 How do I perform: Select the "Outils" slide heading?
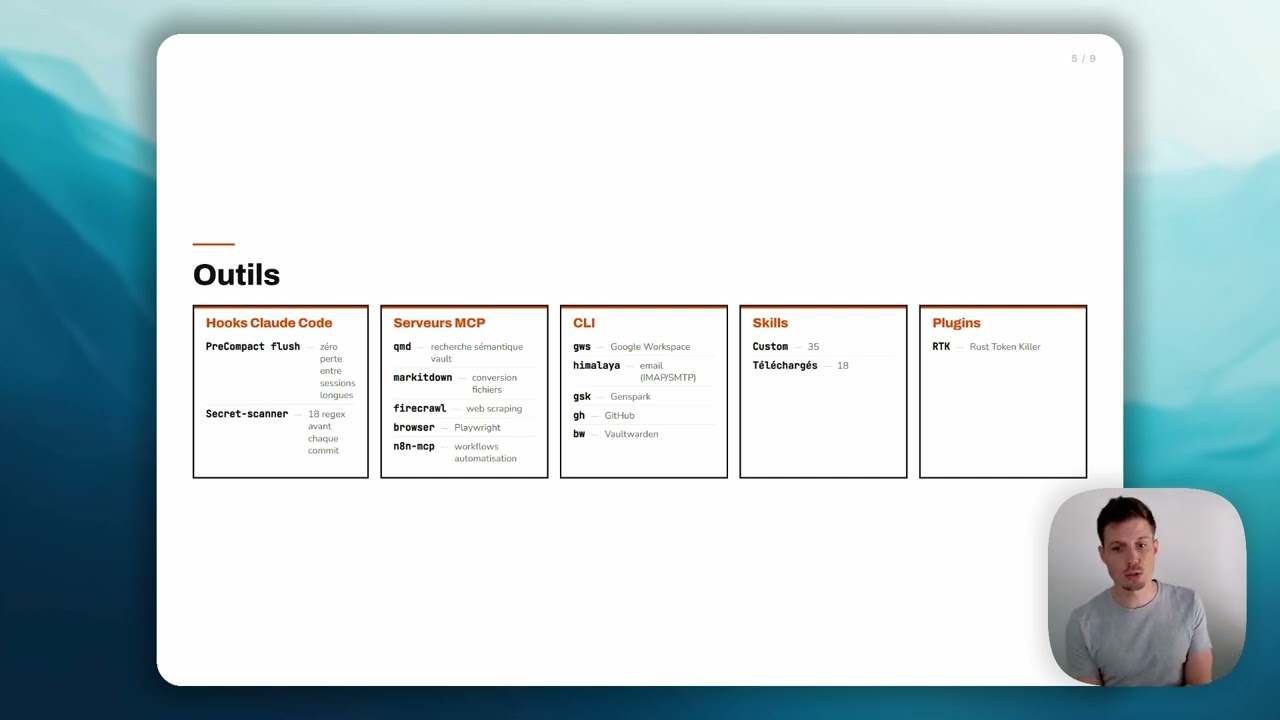[236, 275]
